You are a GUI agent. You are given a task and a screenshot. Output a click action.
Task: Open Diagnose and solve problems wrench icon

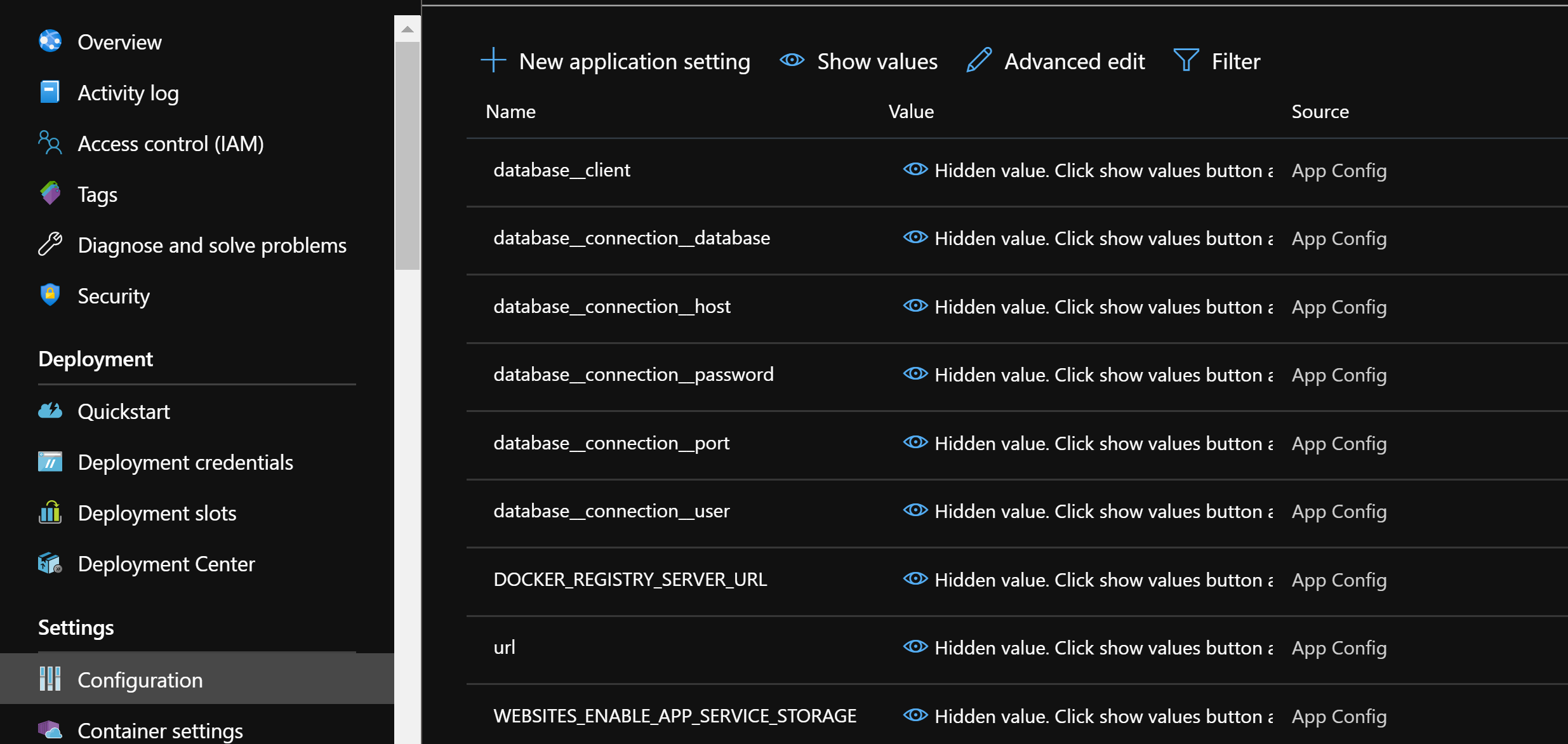[50, 244]
